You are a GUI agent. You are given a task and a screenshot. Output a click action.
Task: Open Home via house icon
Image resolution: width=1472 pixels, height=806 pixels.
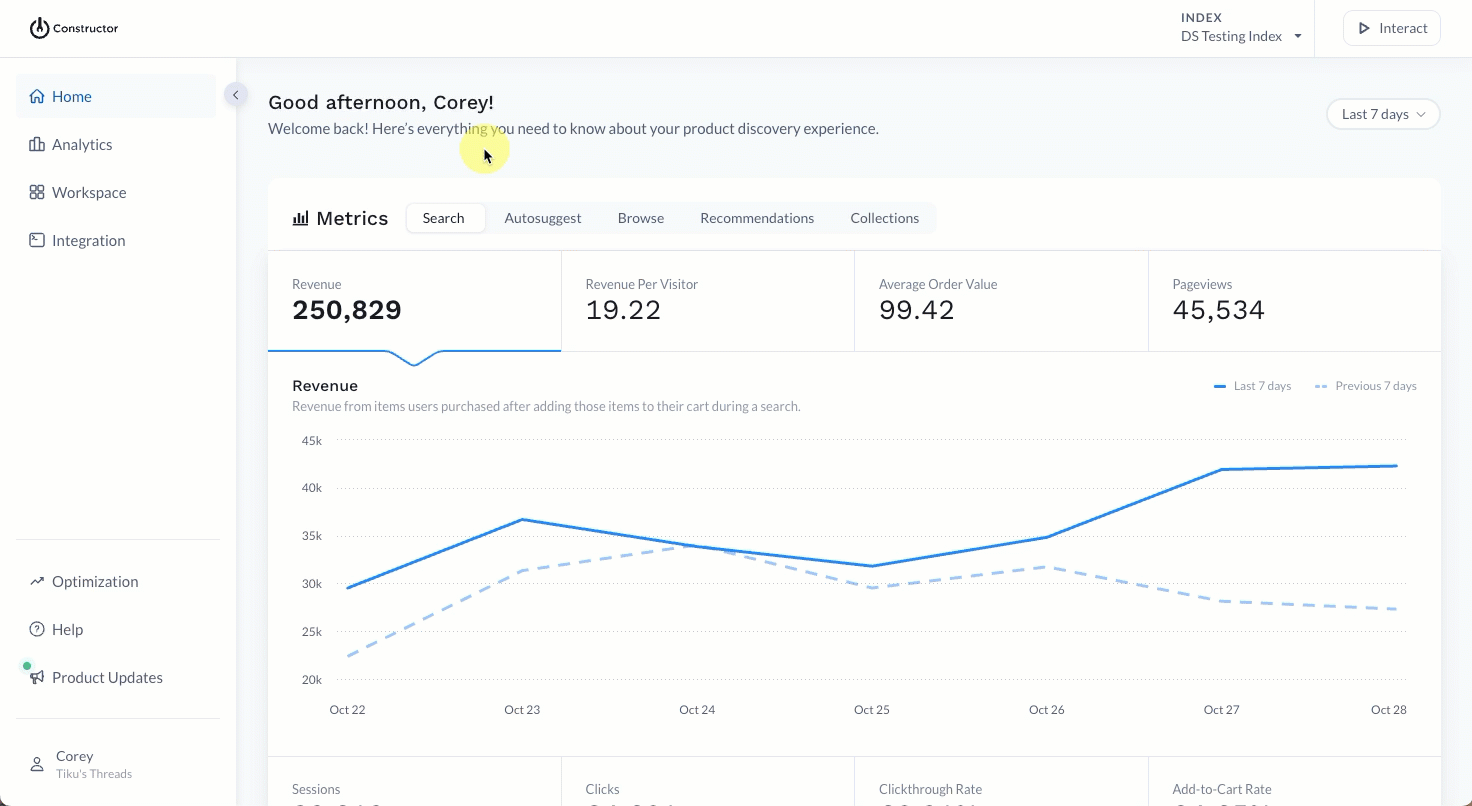point(37,97)
